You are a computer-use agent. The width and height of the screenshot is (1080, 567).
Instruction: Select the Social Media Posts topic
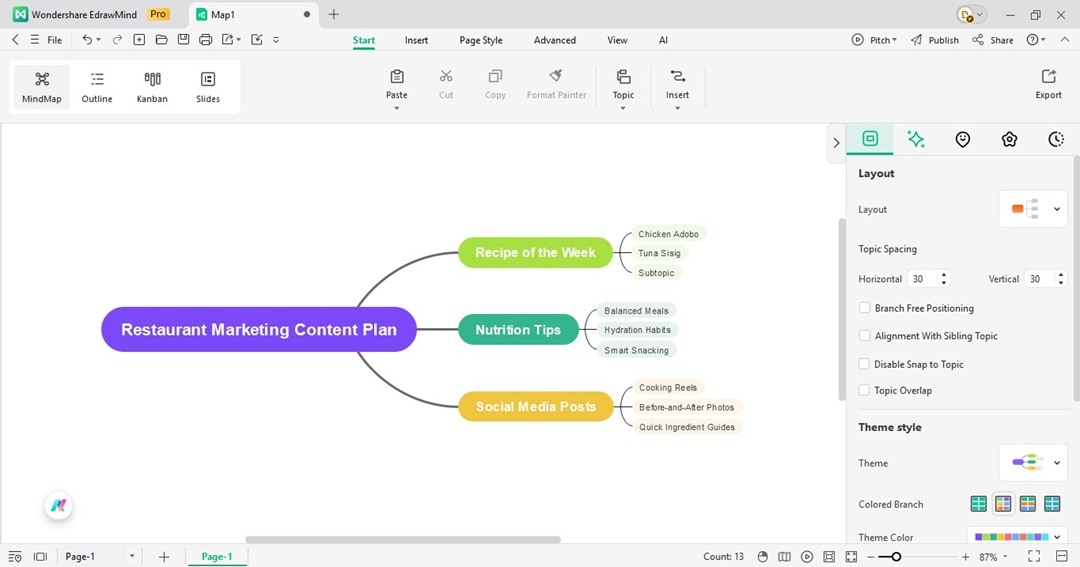point(536,406)
